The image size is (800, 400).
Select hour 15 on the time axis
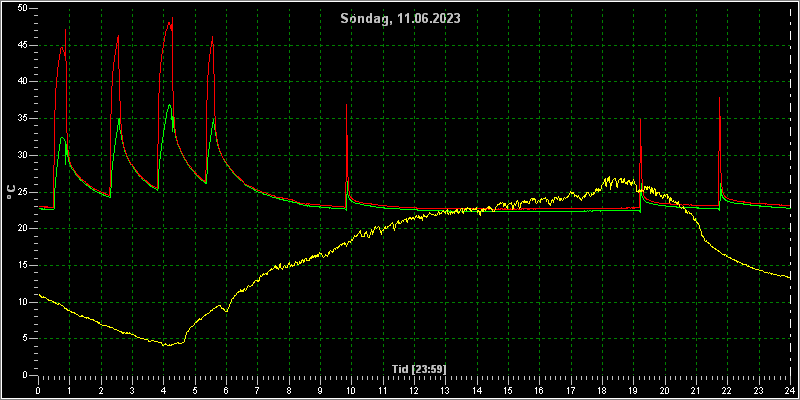pyautogui.click(x=508, y=391)
